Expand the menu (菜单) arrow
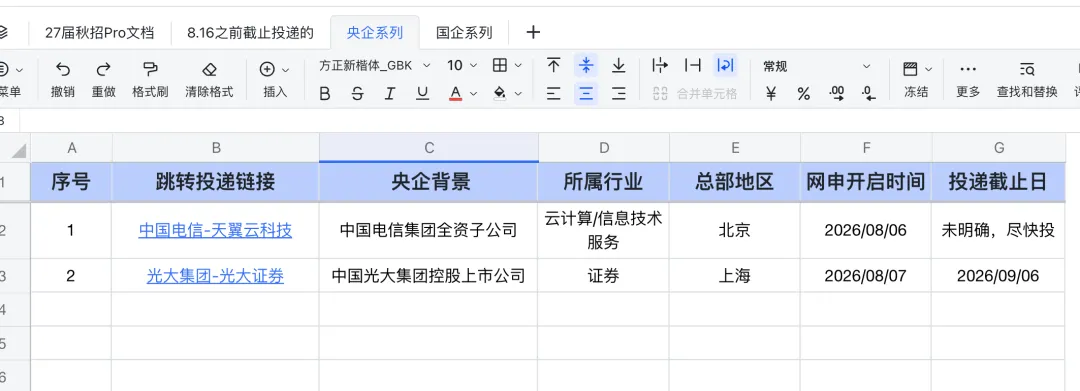 click(x=19, y=70)
